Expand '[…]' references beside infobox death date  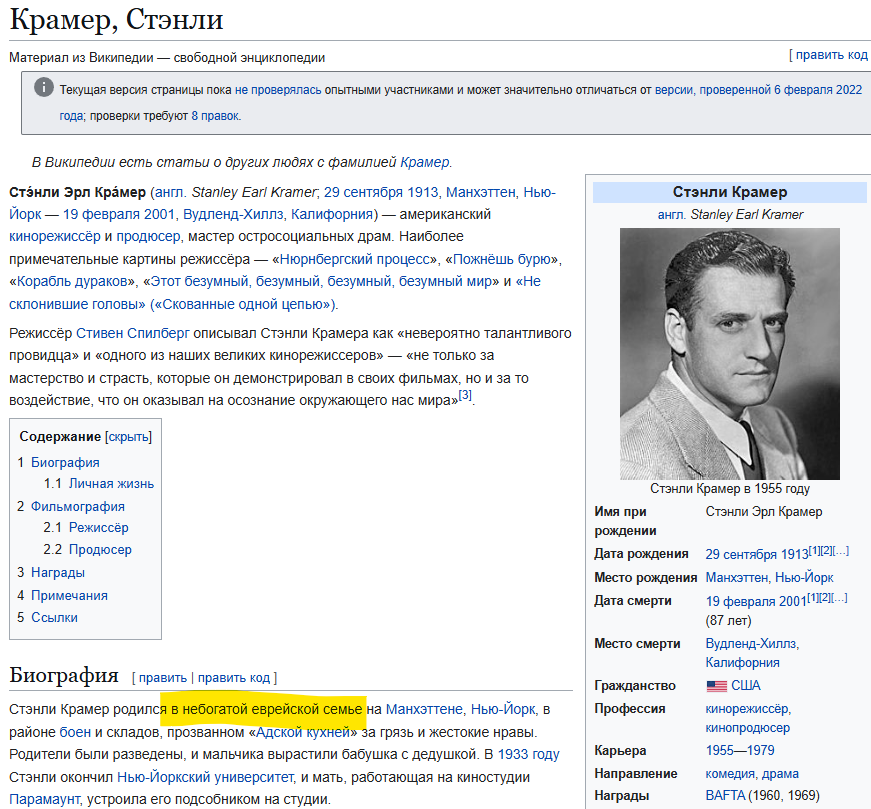(839, 597)
